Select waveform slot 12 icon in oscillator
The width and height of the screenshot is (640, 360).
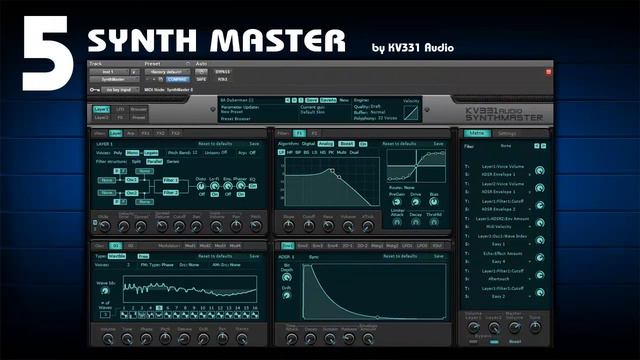click(x=220, y=315)
